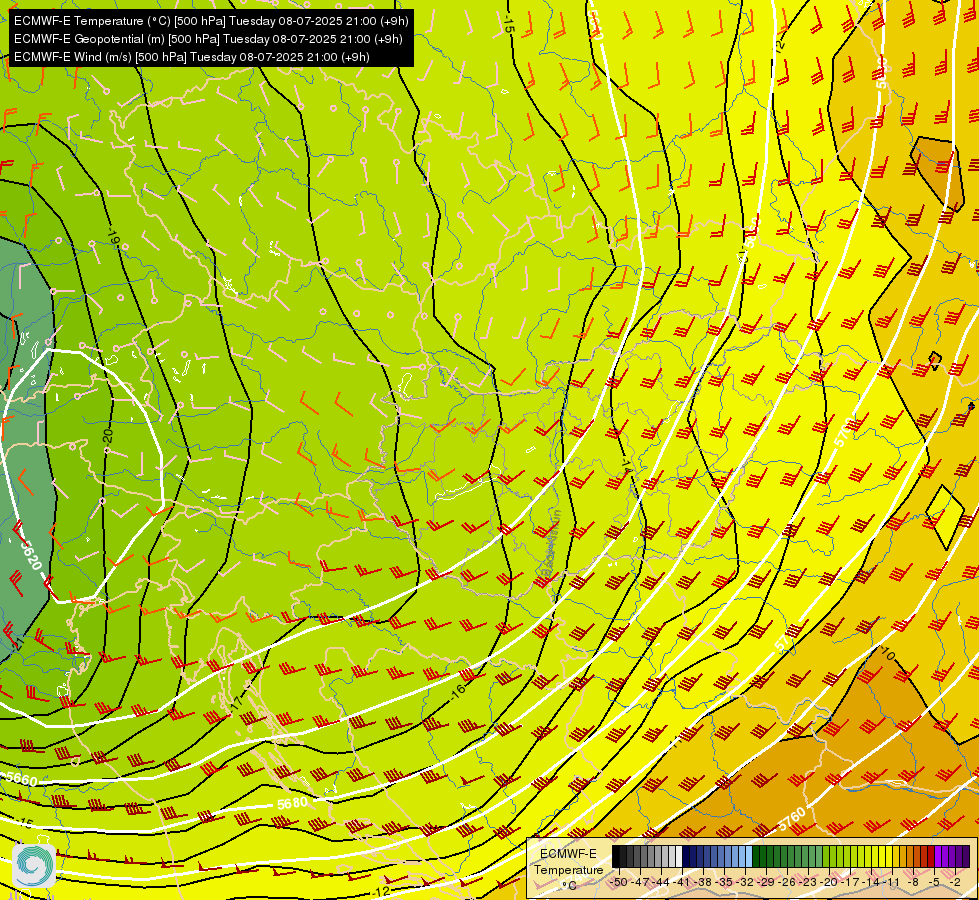Click the 5620 geopotential contour label

pyautogui.click(x=30, y=555)
